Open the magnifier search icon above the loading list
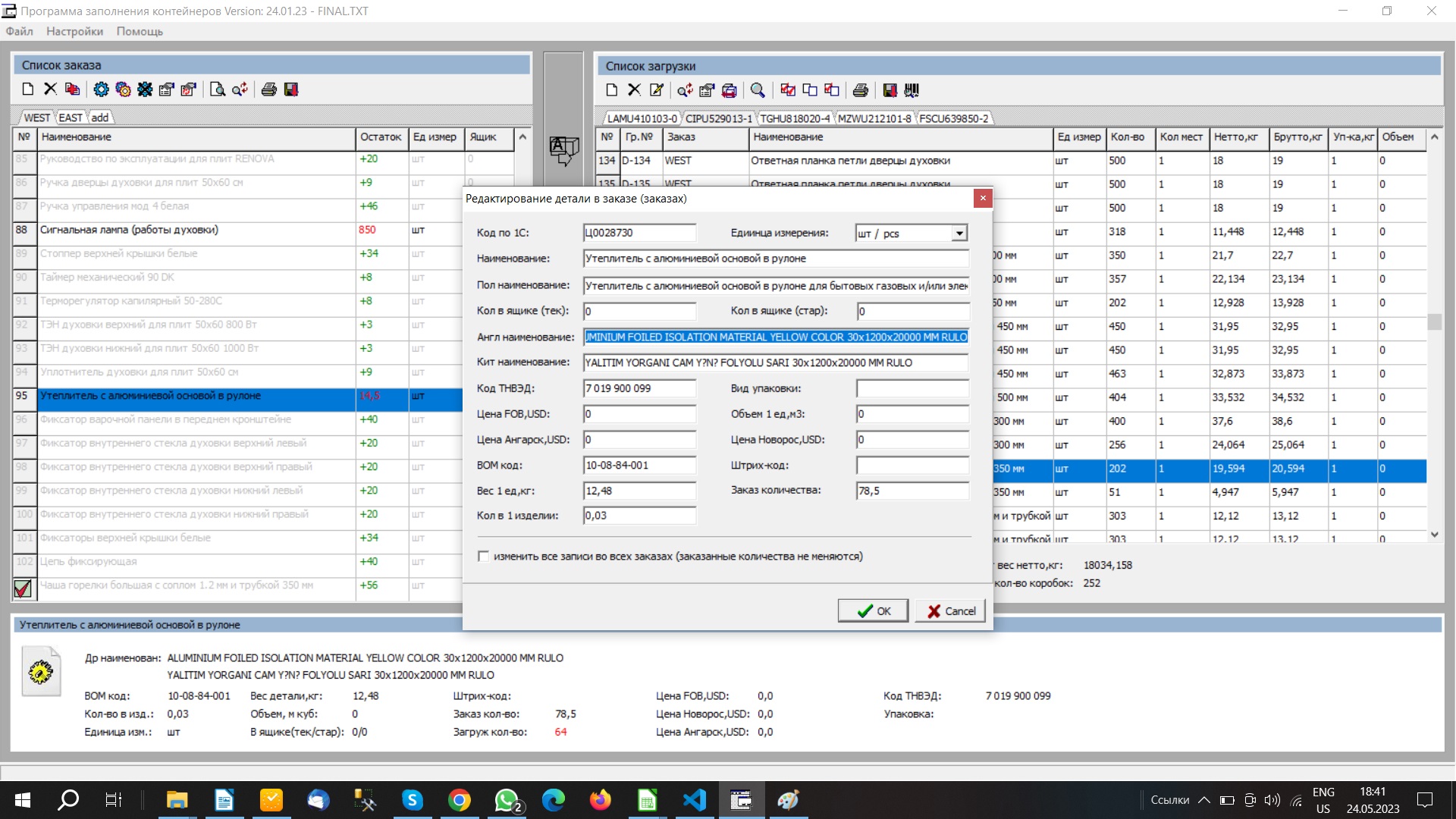Screen dimensions: 1456x819 [x=758, y=90]
